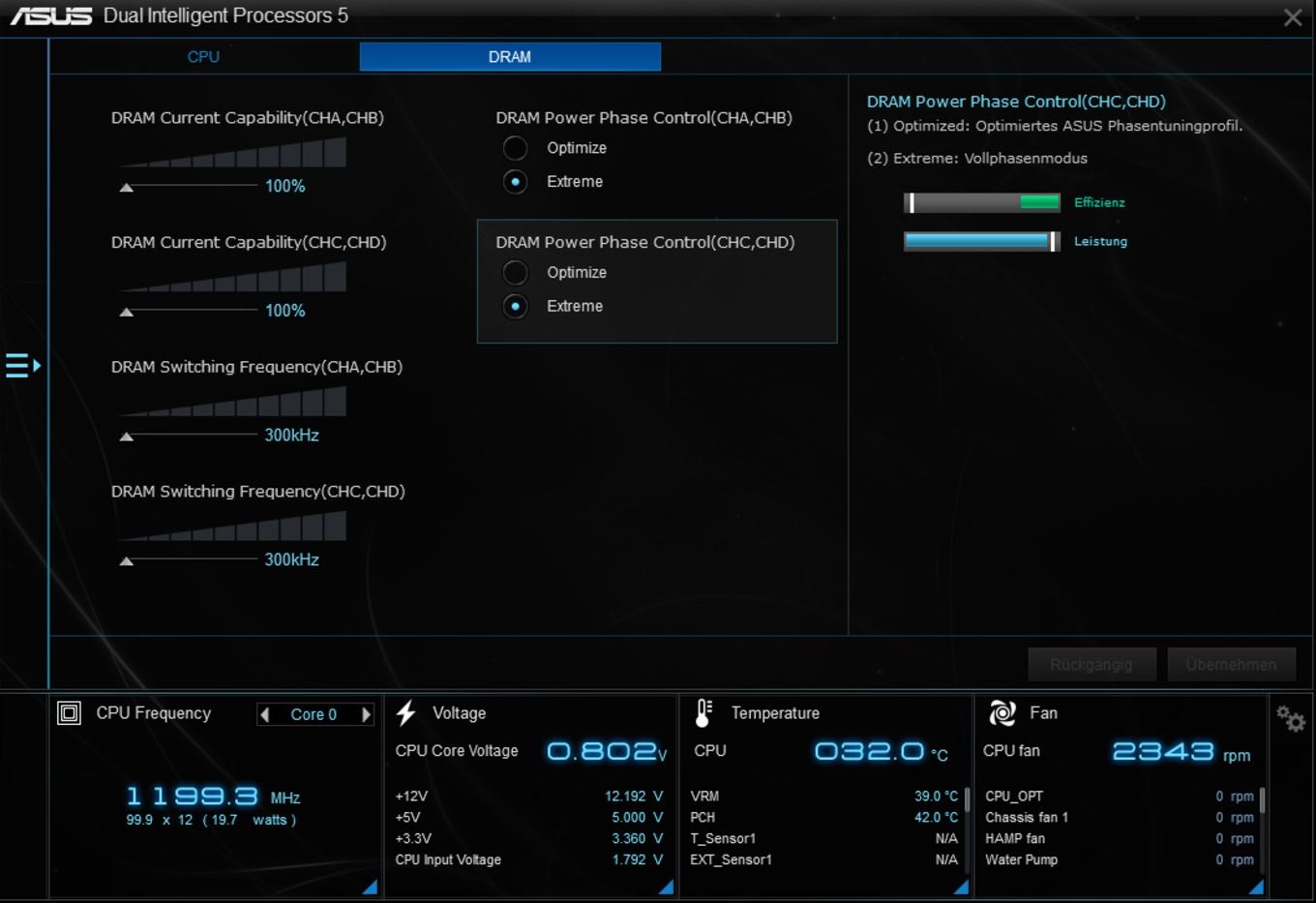Click the VRM temperature row
Viewport: 1316px width, 903px height.
[x=824, y=797]
